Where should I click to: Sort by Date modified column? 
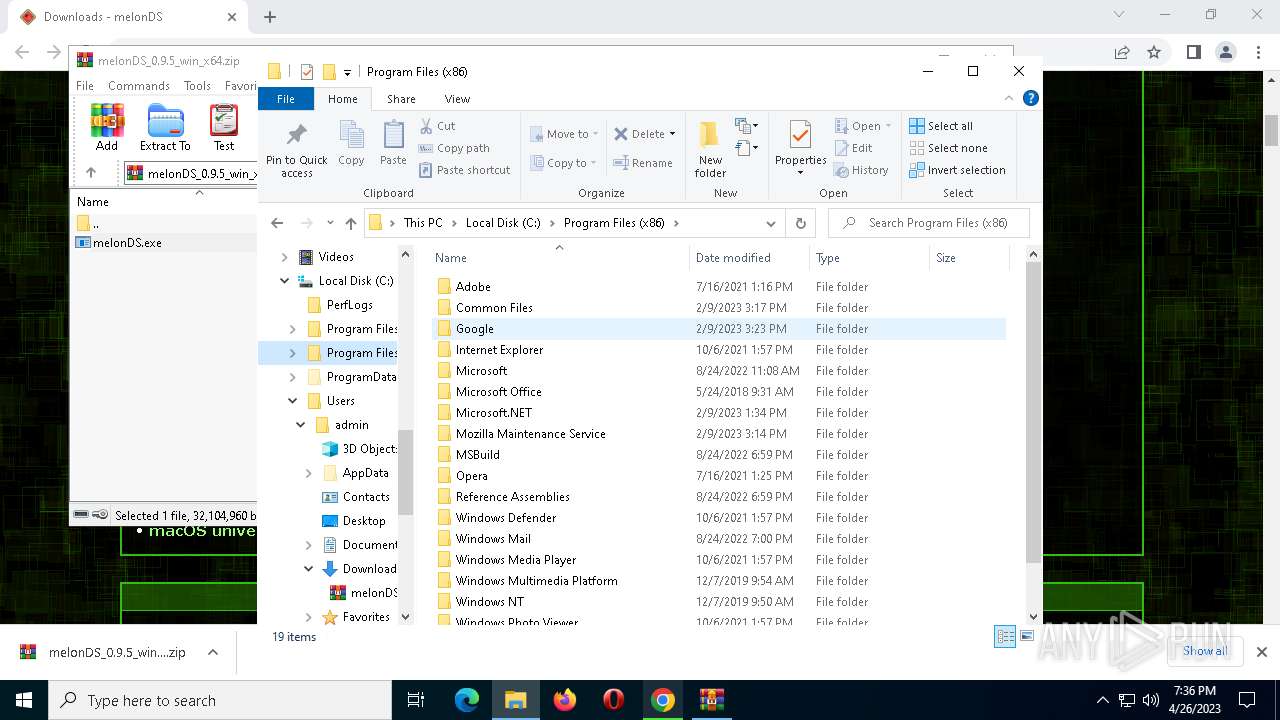[x=748, y=258]
